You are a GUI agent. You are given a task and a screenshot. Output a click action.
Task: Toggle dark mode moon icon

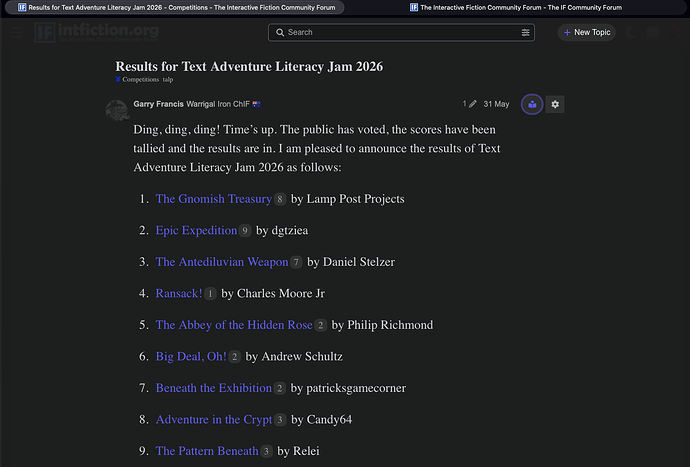coord(631,32)
